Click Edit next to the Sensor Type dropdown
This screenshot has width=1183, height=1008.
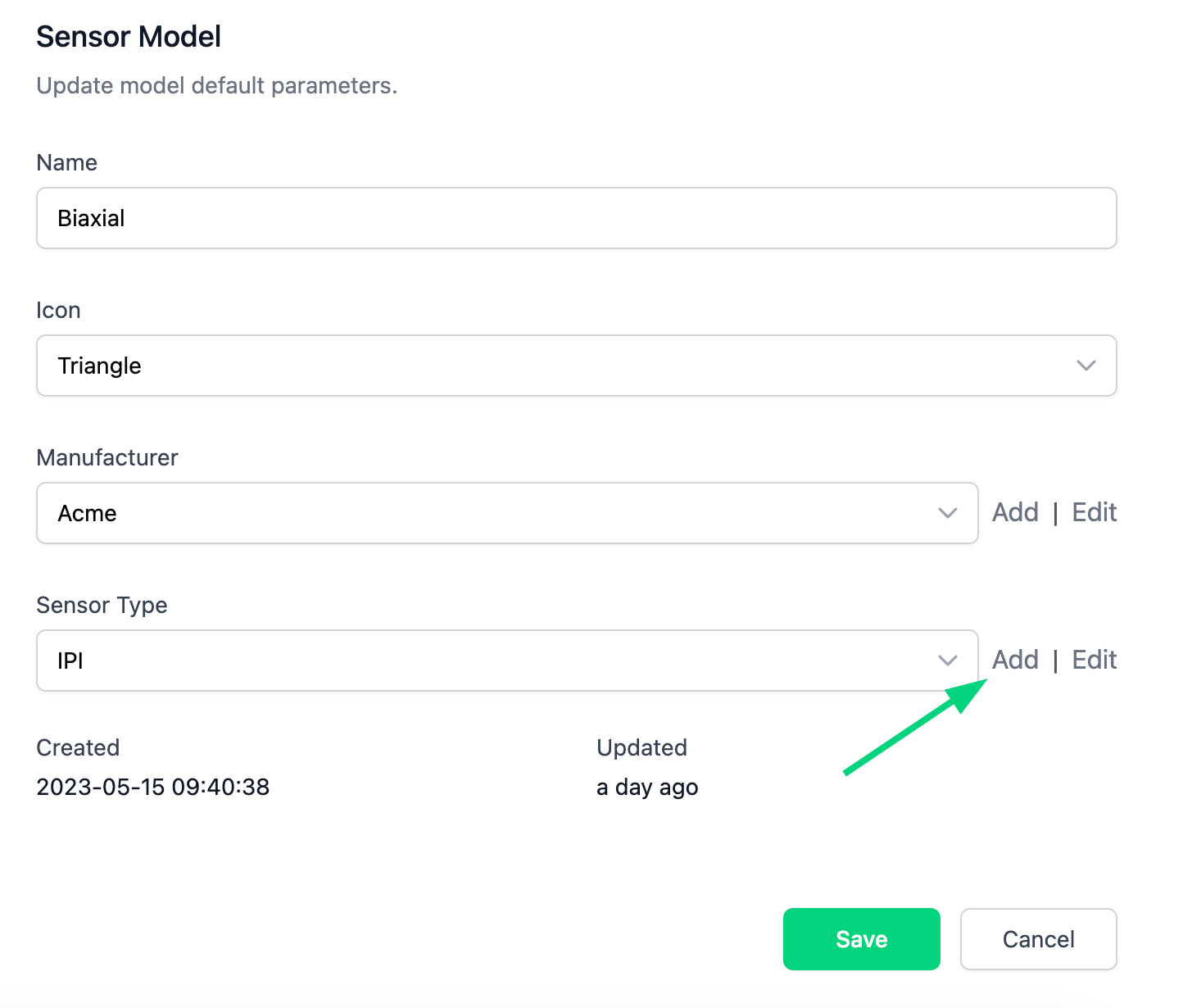point(1095,660)
